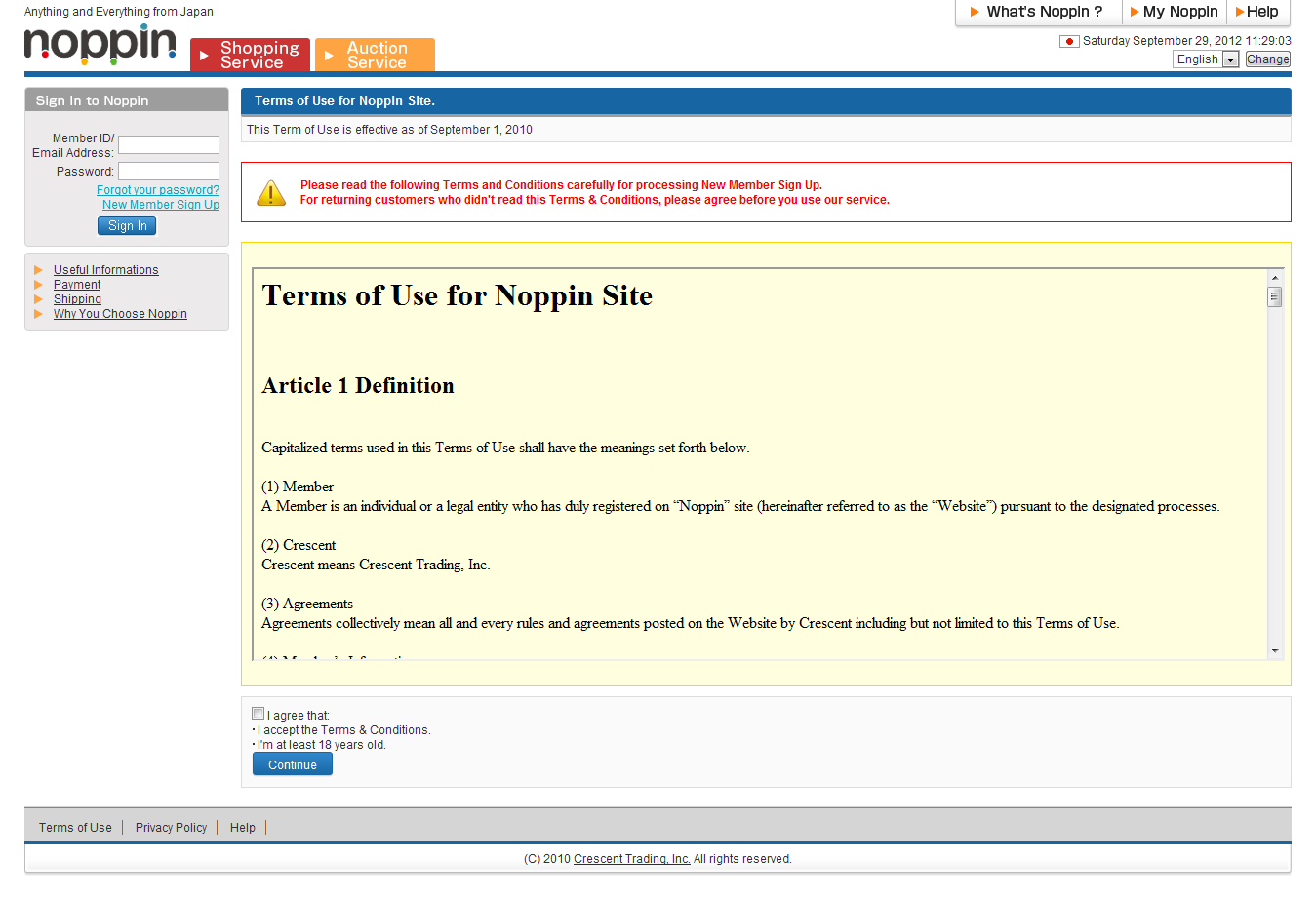Click the terms box scroll-down arrow
Image resolution: width=1316 pixels, height=898 pixels.
point(1274,650)
